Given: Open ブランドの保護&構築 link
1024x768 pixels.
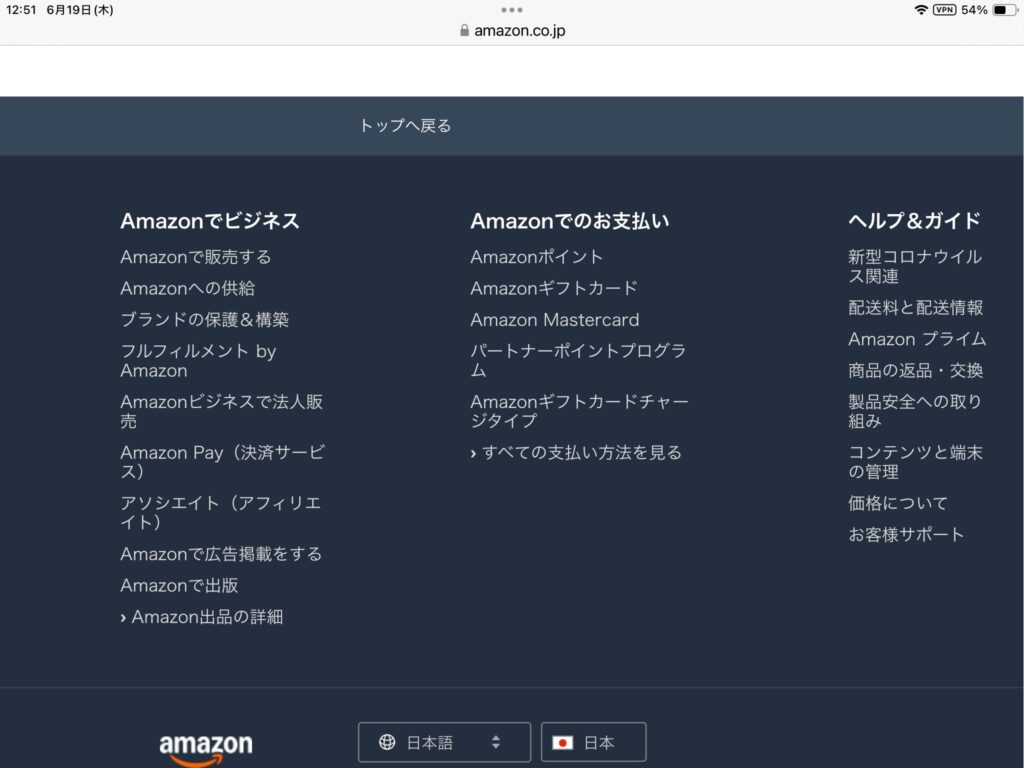Looking at the screenshot, I should [204, 320].
